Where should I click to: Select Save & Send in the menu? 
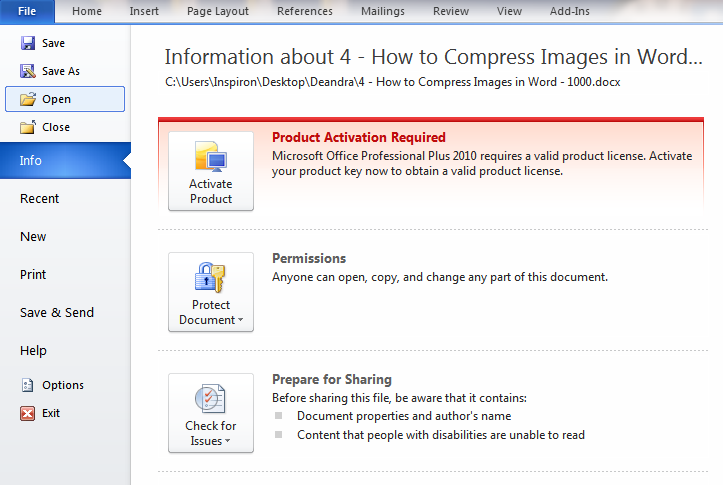57,313
